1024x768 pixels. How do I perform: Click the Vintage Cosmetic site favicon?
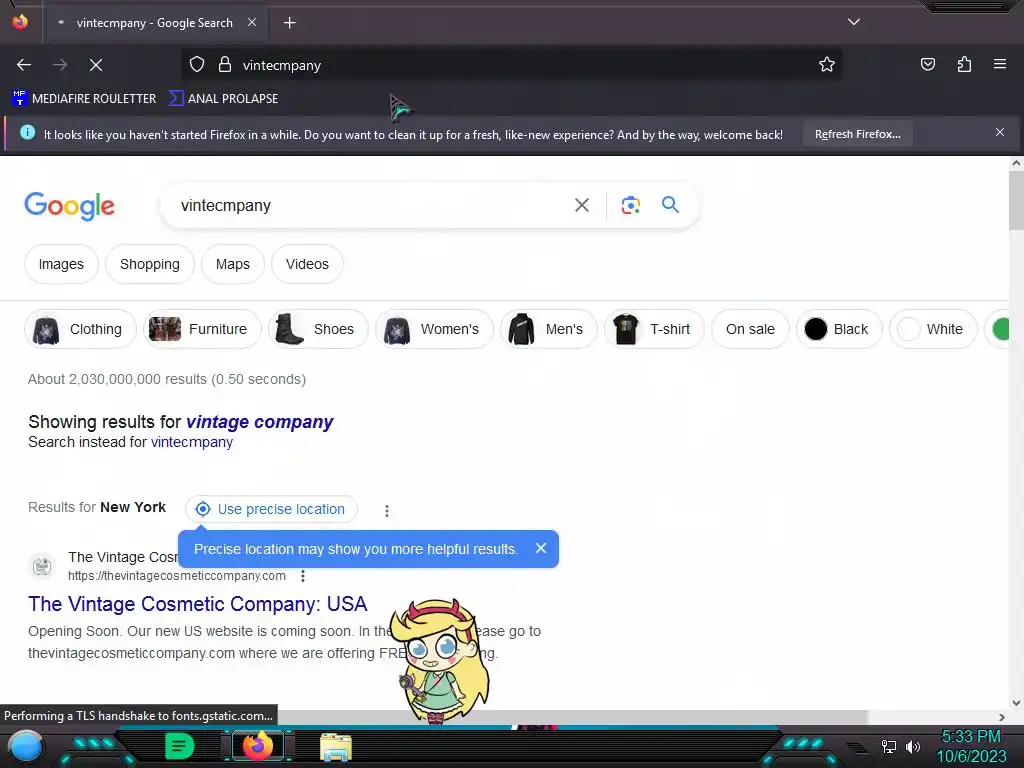pyautogui.click(x=42, y=566)
